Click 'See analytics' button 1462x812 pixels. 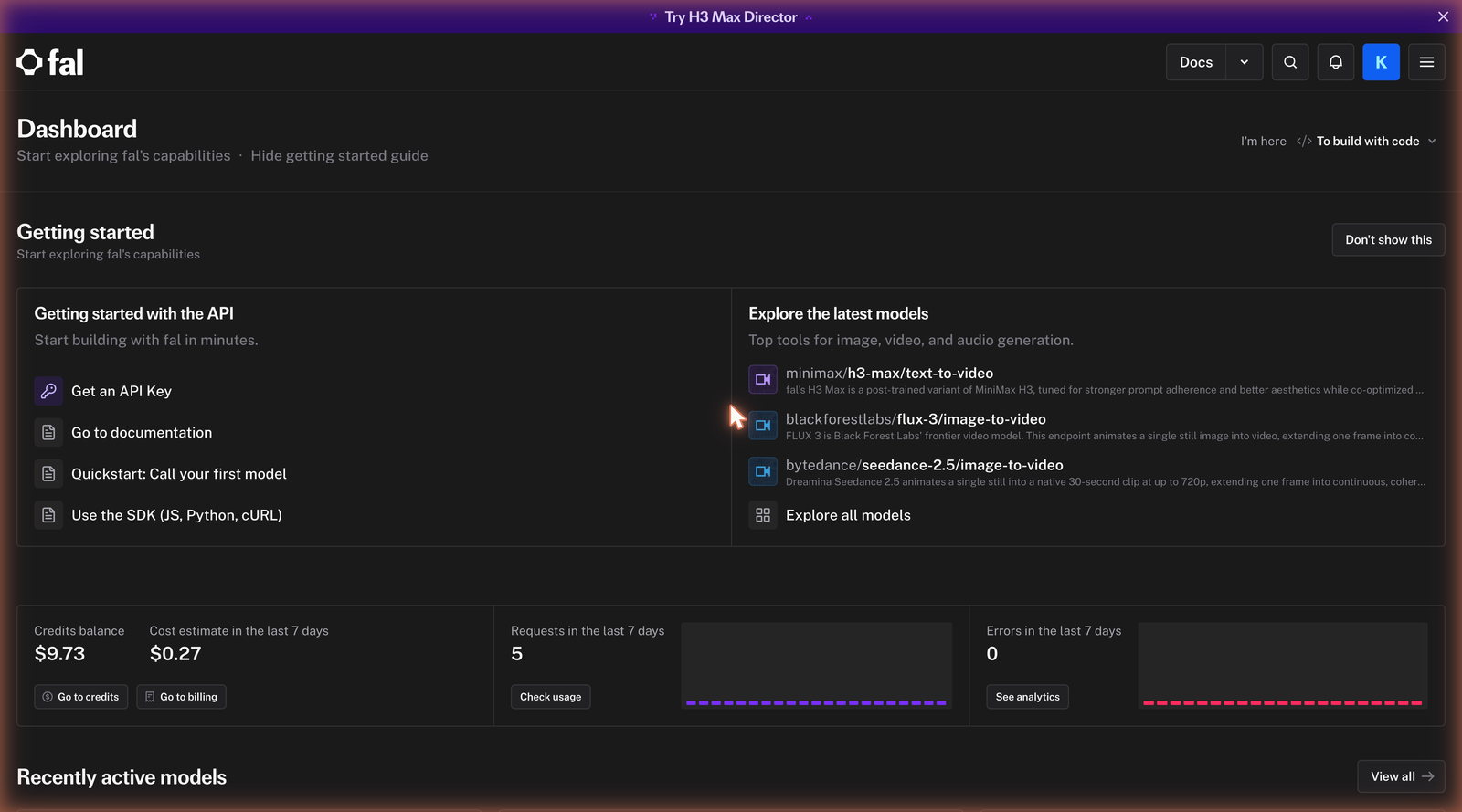click(1028, 697)
